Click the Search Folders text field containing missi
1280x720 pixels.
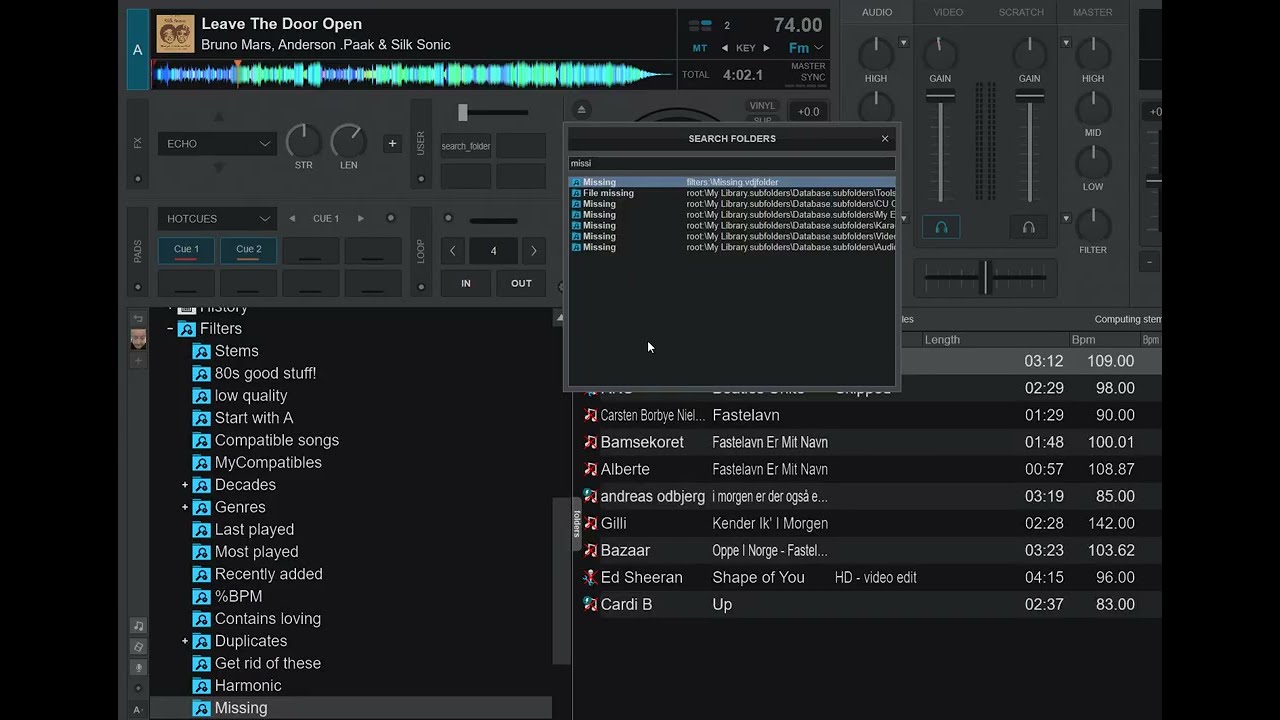[x=732, y=163]
